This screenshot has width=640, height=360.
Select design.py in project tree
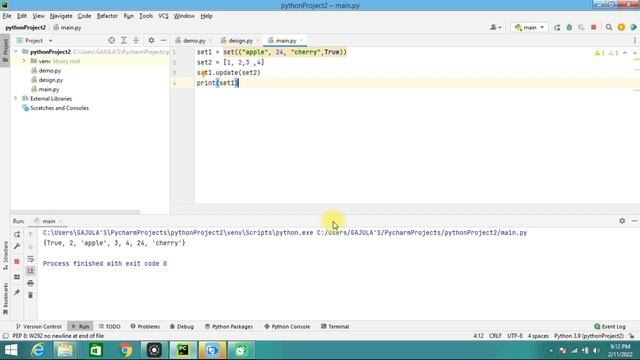[51, 80]
